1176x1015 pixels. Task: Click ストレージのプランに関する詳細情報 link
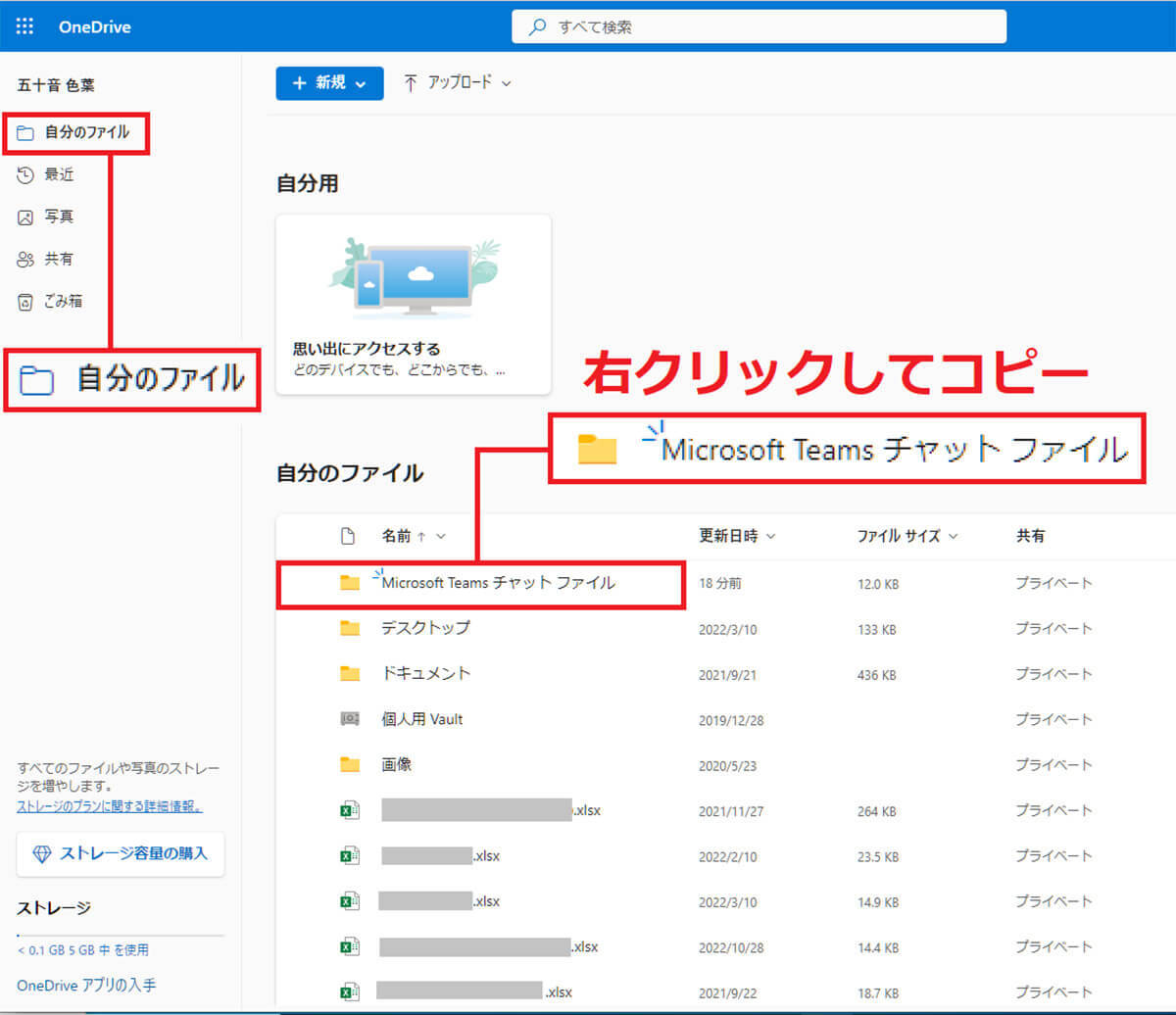(x=110, y=806)
